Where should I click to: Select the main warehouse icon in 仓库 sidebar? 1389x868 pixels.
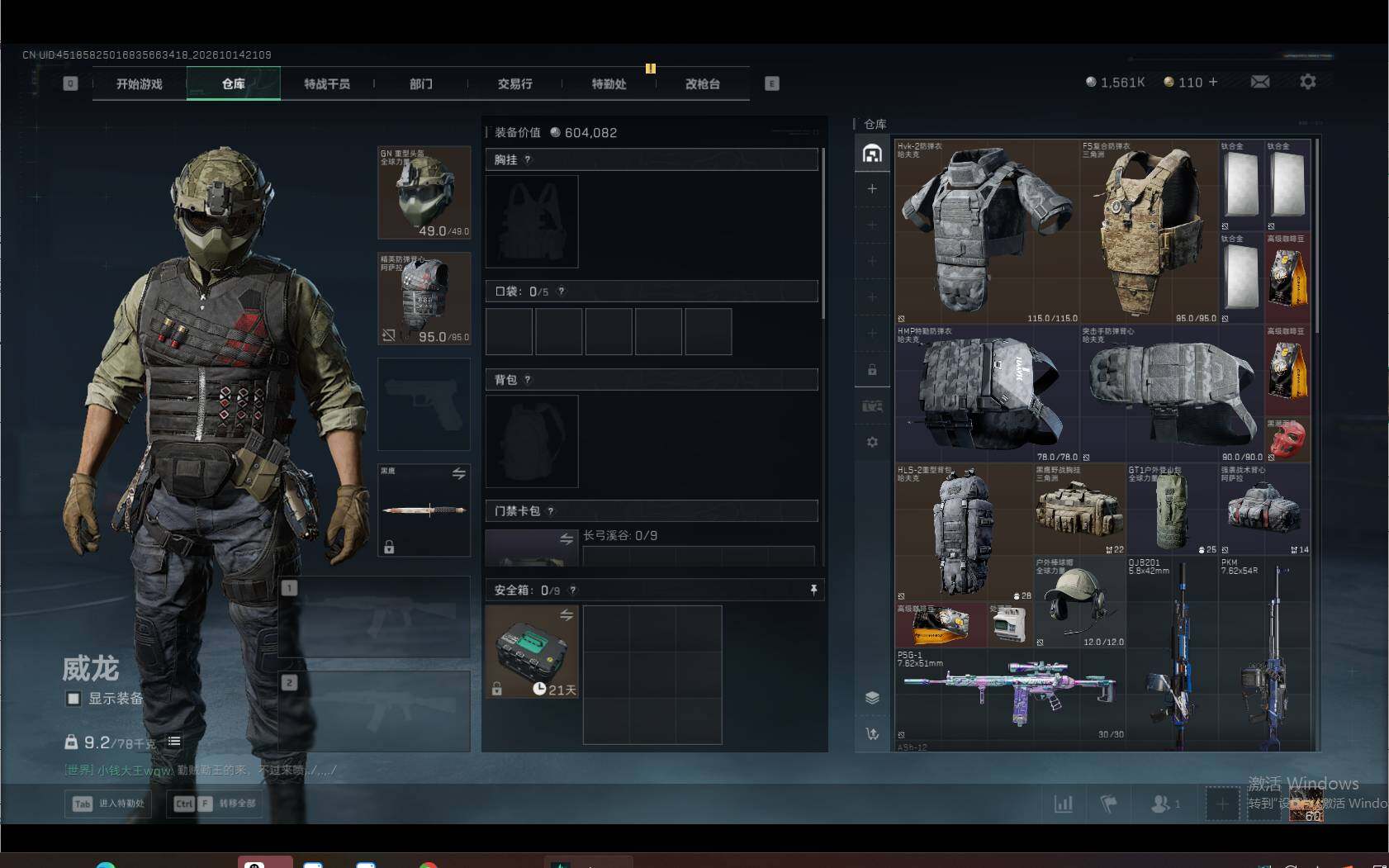872,153
